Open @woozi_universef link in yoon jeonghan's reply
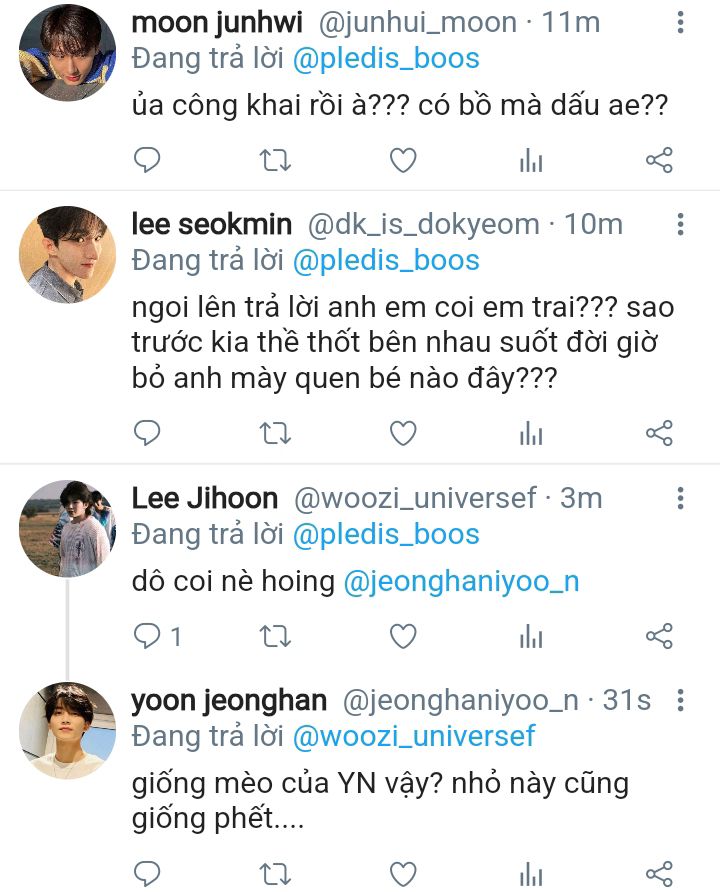This screenshot has height=892, width=720. click(x=414, y=737)
